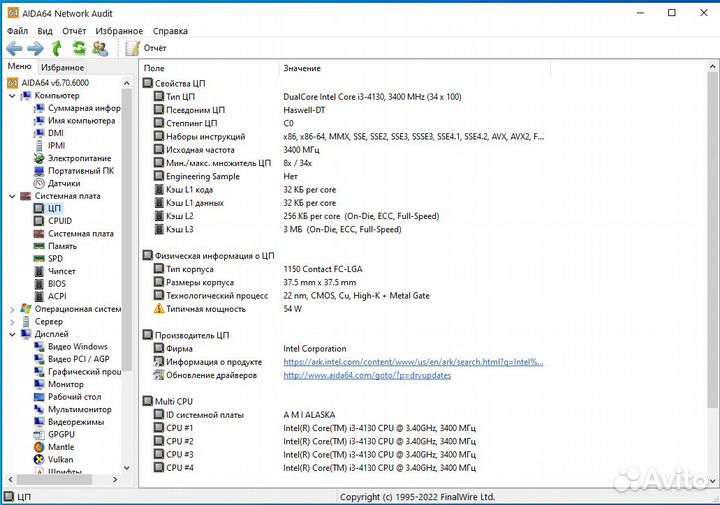The width and height of the screenshot is (720, 505).
Task: Open the Память tree item
Action: coord(55,246)
